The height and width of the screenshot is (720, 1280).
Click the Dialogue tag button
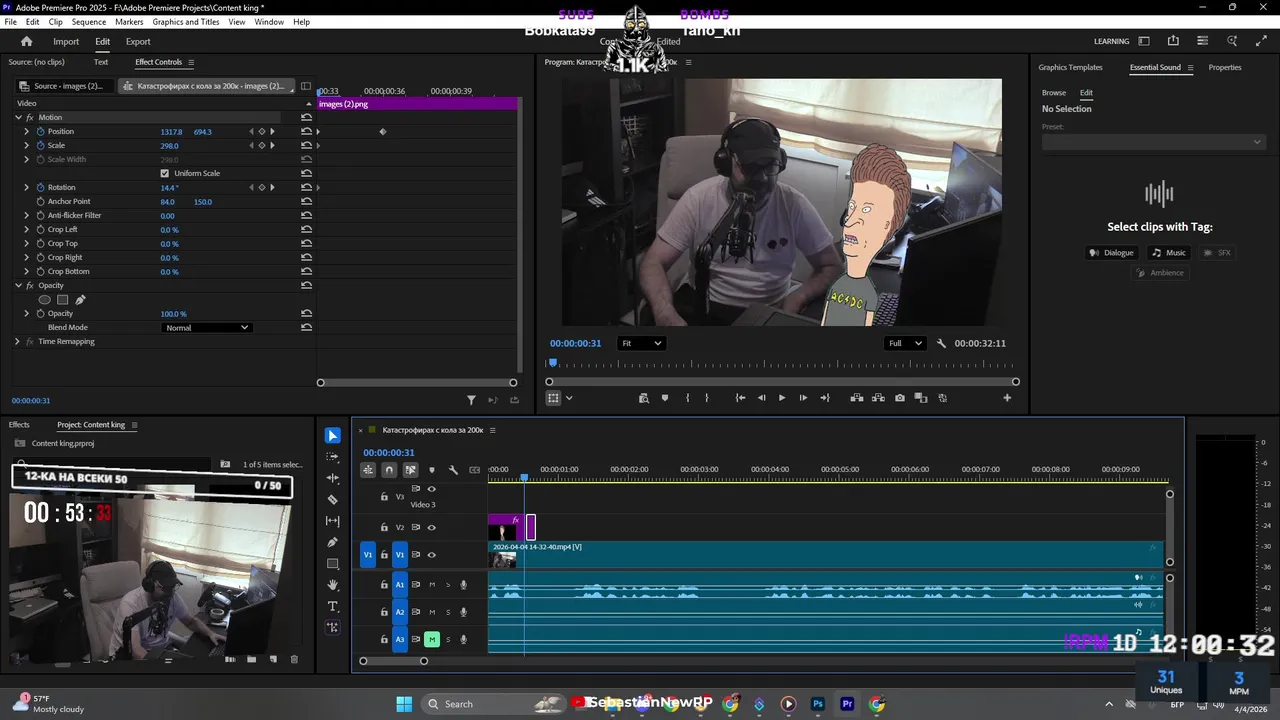click(1113, 253)
